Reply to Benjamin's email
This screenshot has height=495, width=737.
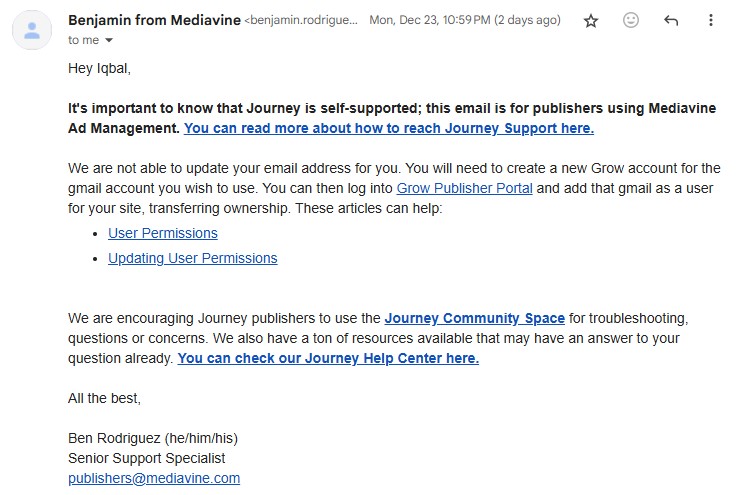click(x=671, y=20)
